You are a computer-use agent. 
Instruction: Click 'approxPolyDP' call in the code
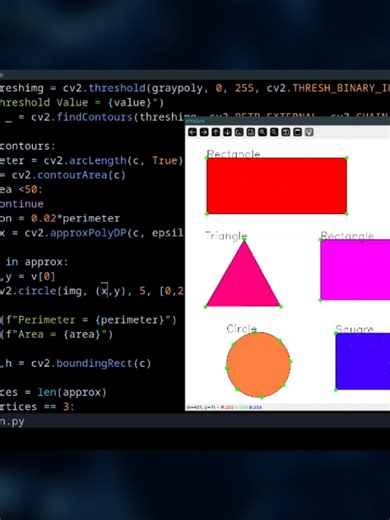pyautogui.click(x=88, y=233)
